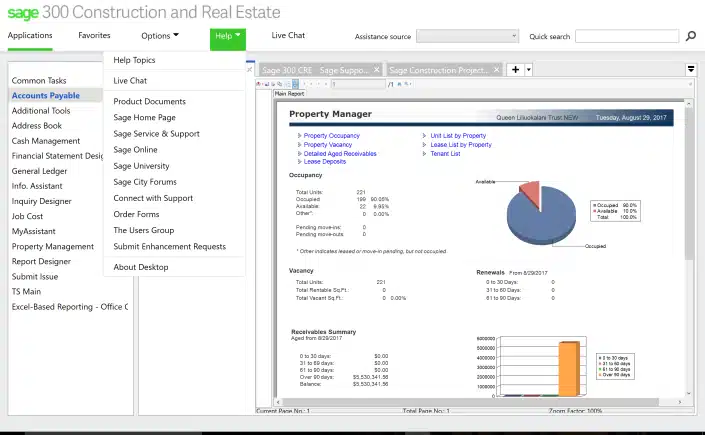The width and height of the screenshot is (705, 435).
Task: Open the tab bar menu icon at far right
Action: [691, 70]
